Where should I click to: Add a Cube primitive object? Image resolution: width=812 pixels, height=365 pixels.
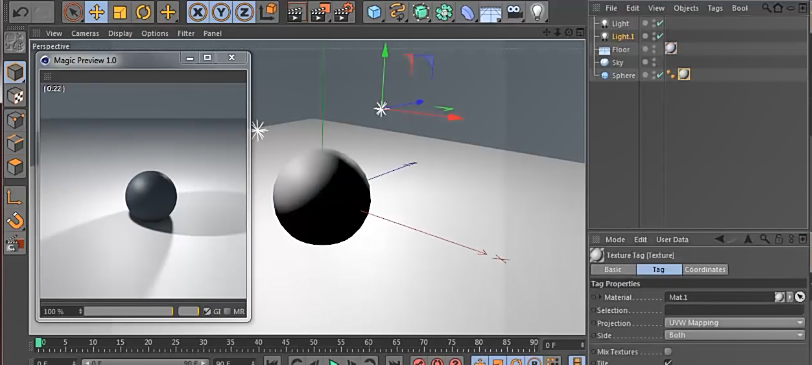[374, 12]
